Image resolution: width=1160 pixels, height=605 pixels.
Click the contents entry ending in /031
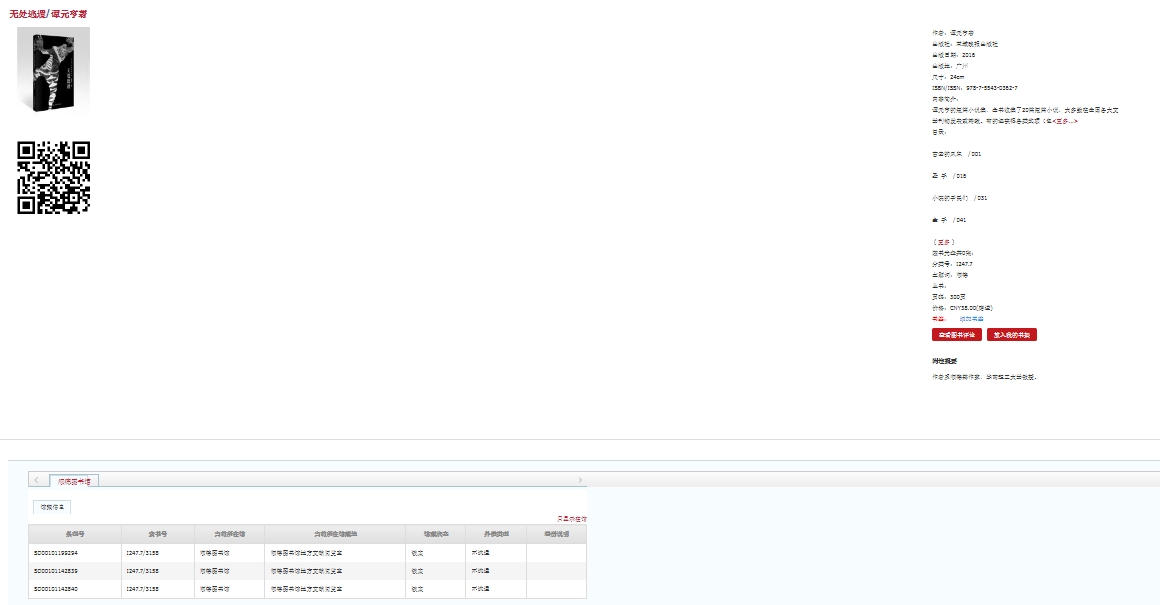pyautogui.click(x=960, y=198)
